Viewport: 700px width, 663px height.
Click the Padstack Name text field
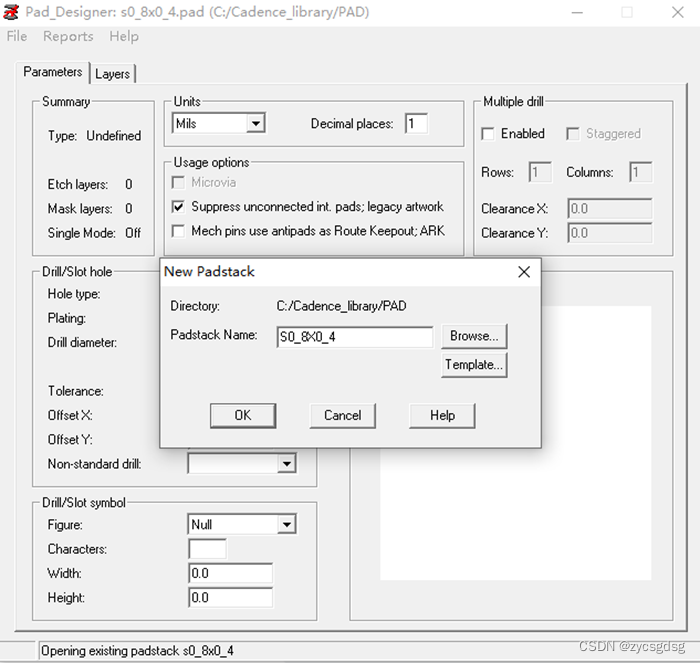point(354,337)
